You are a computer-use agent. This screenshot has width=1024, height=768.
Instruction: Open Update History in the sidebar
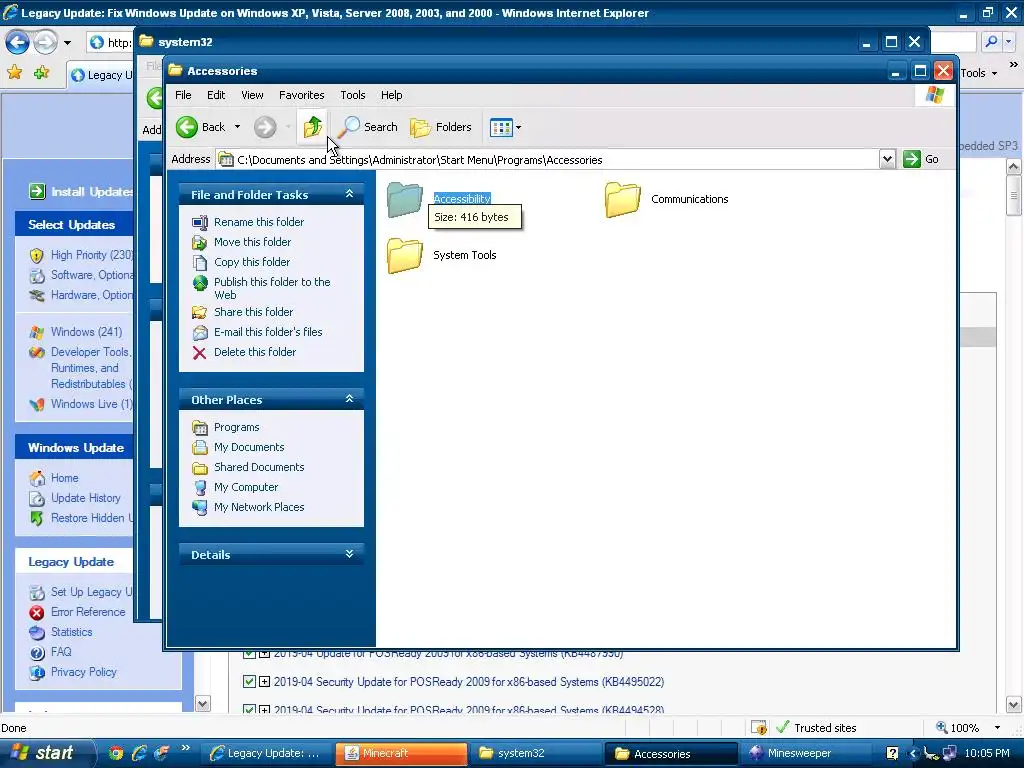pos(86,498)
